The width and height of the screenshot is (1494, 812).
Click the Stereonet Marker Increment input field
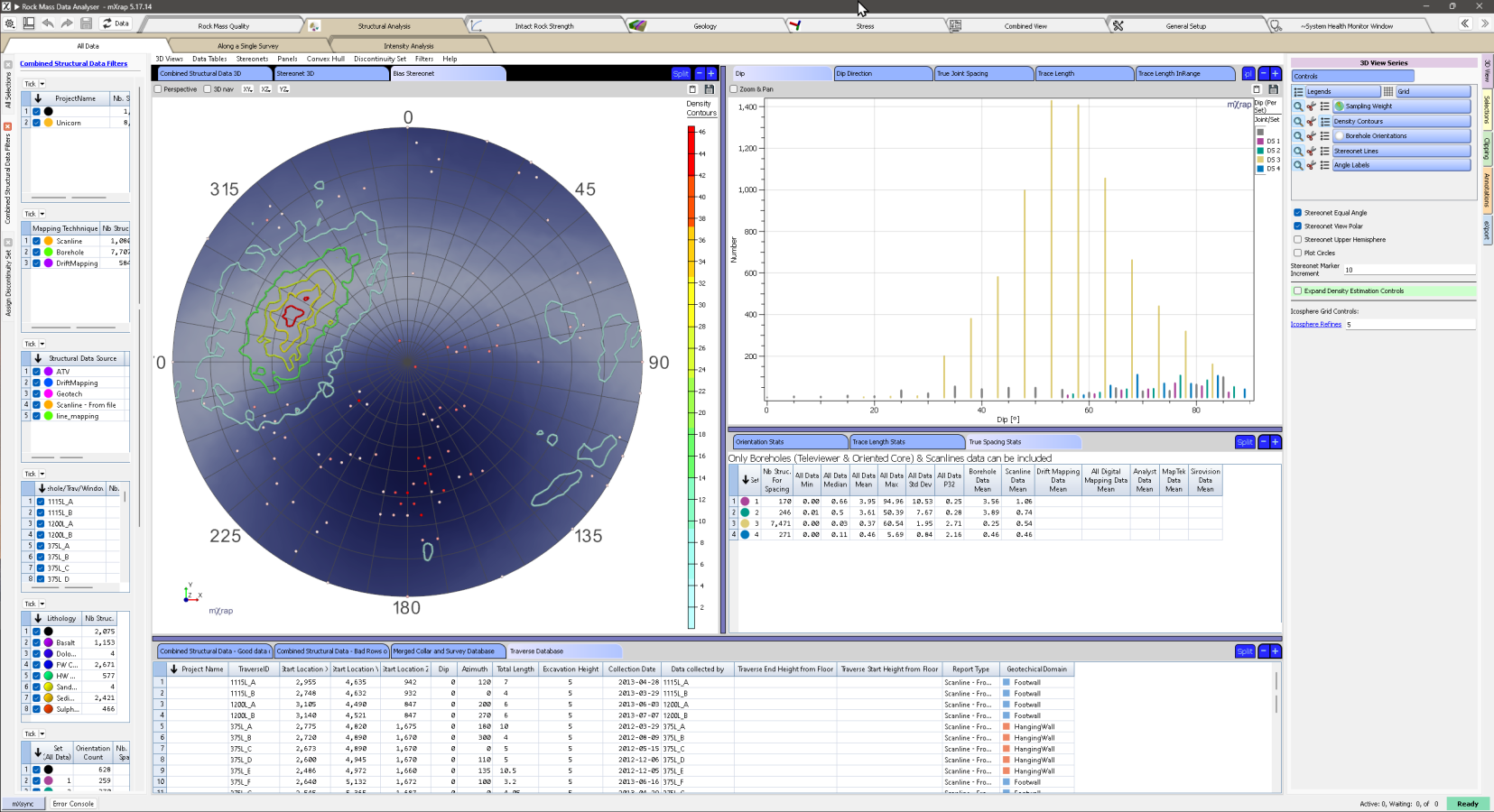click(1409, 270)
